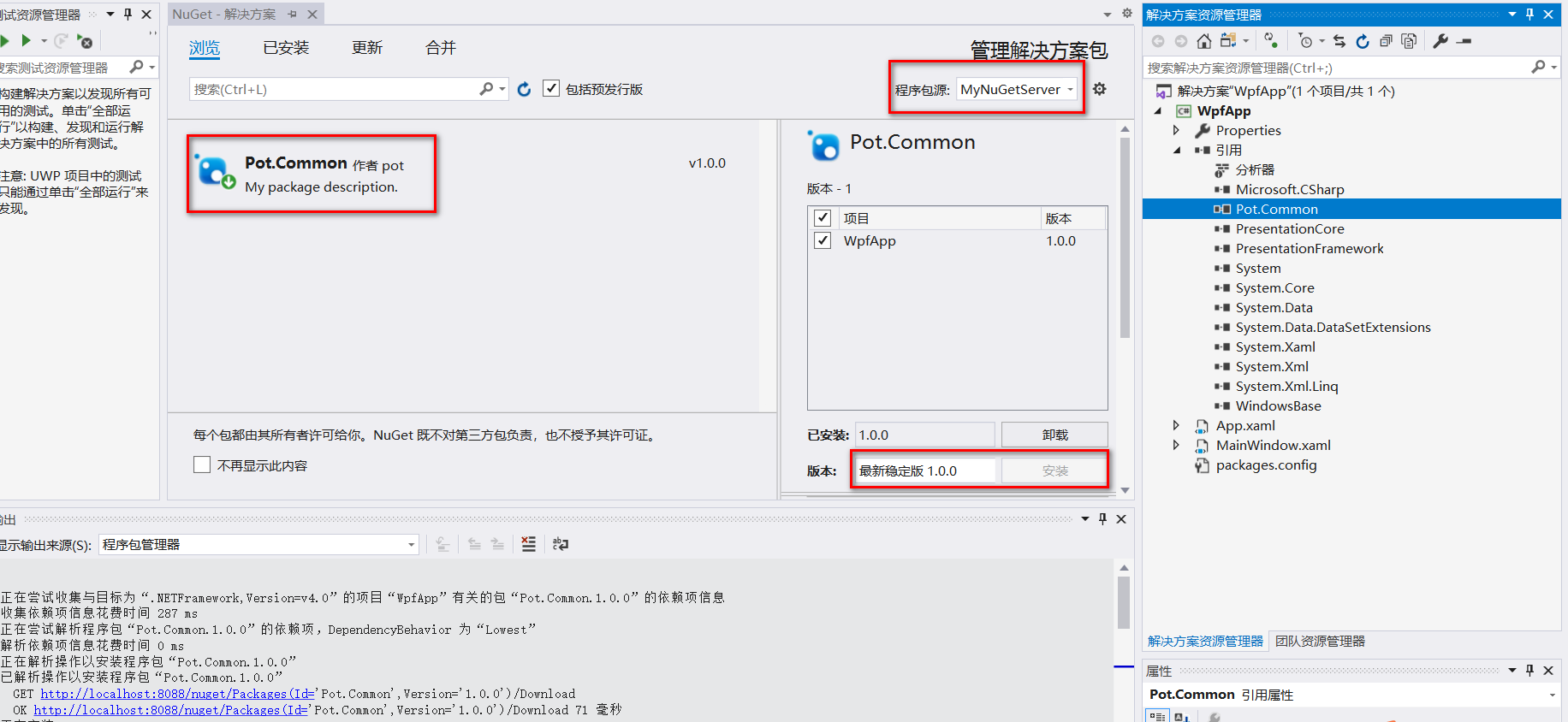Click search magnifier in Test Explorer search box
The width and height of the screenshot is (1568, 722).
pyautogui.click(x=136, y=67)
